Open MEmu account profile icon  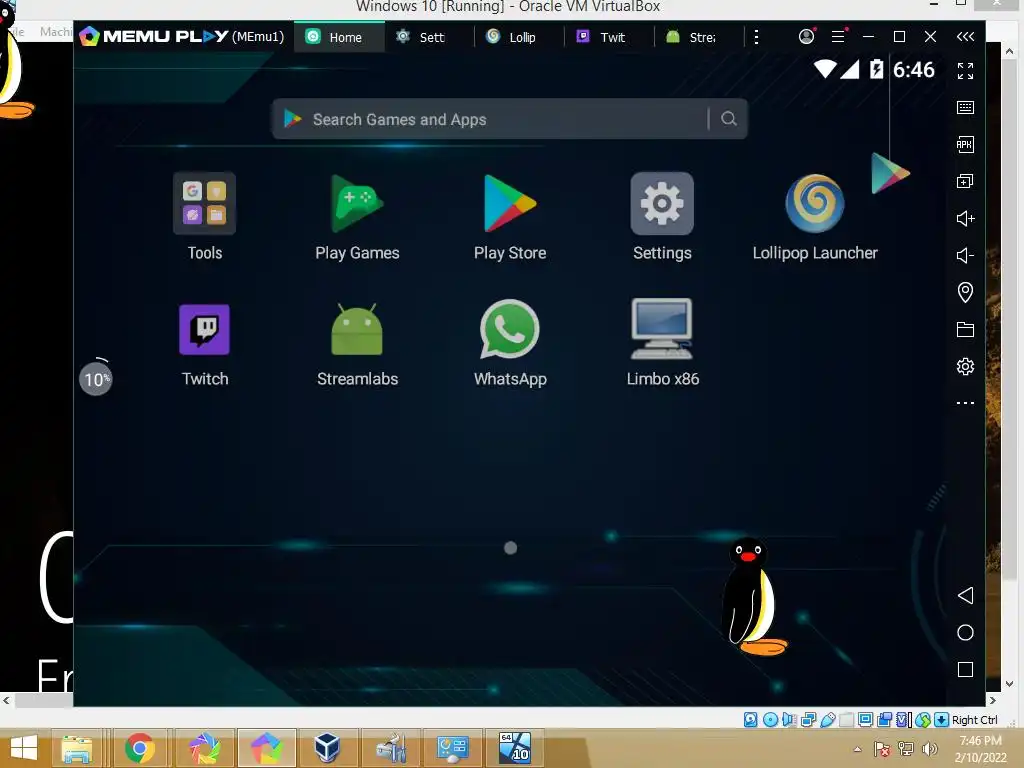807,37
